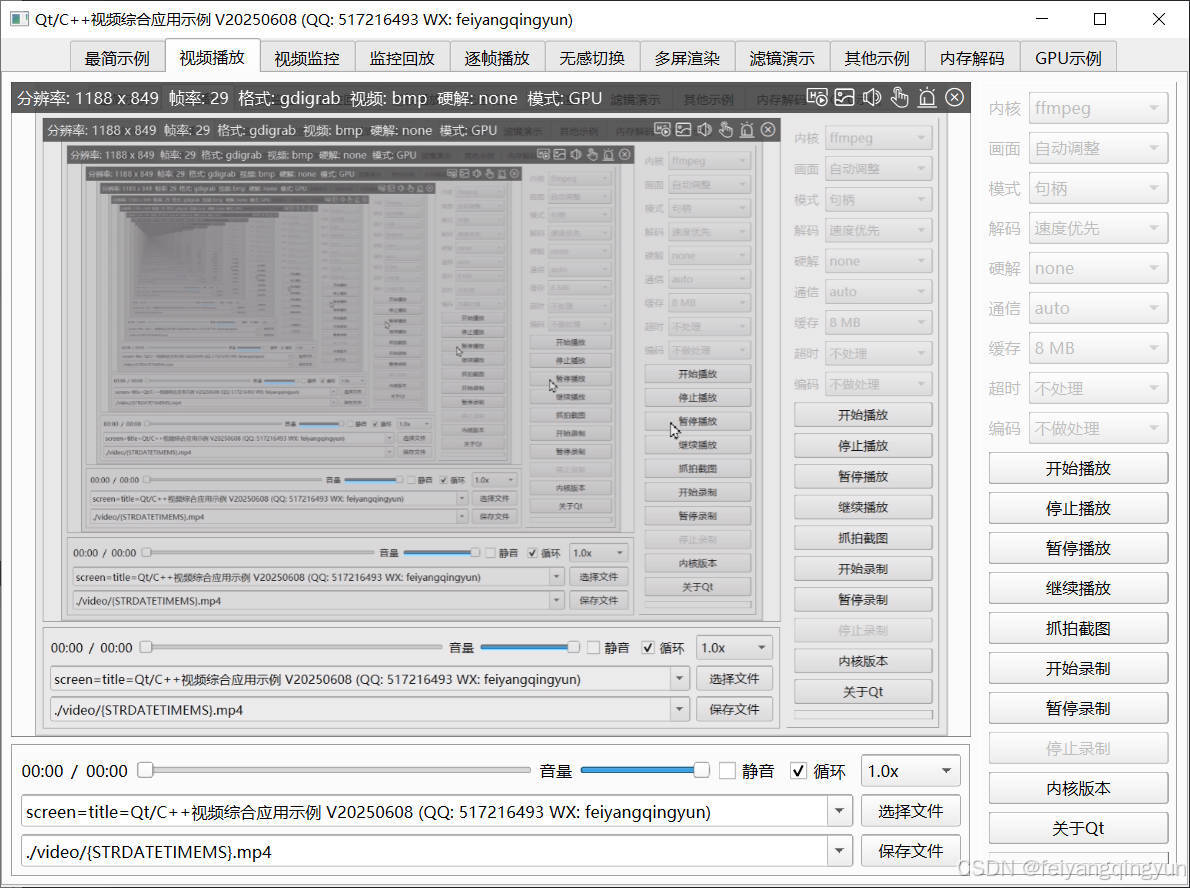Click the 缓存 label in settings panel
1190x888 pixels.
click(x=1005, y=348)
